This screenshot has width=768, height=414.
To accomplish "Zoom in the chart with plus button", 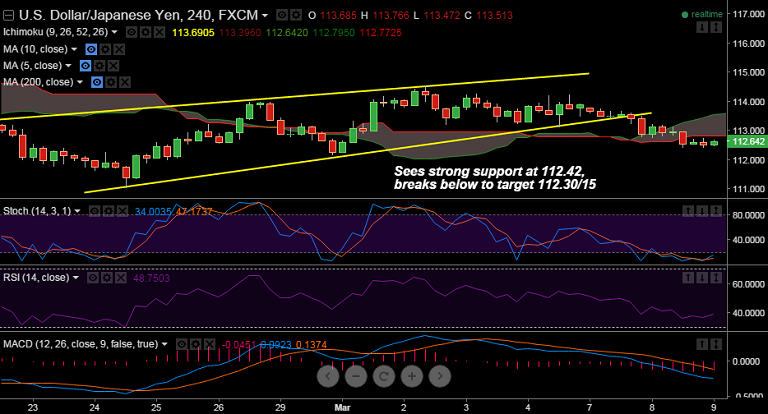I will (412, 376).
